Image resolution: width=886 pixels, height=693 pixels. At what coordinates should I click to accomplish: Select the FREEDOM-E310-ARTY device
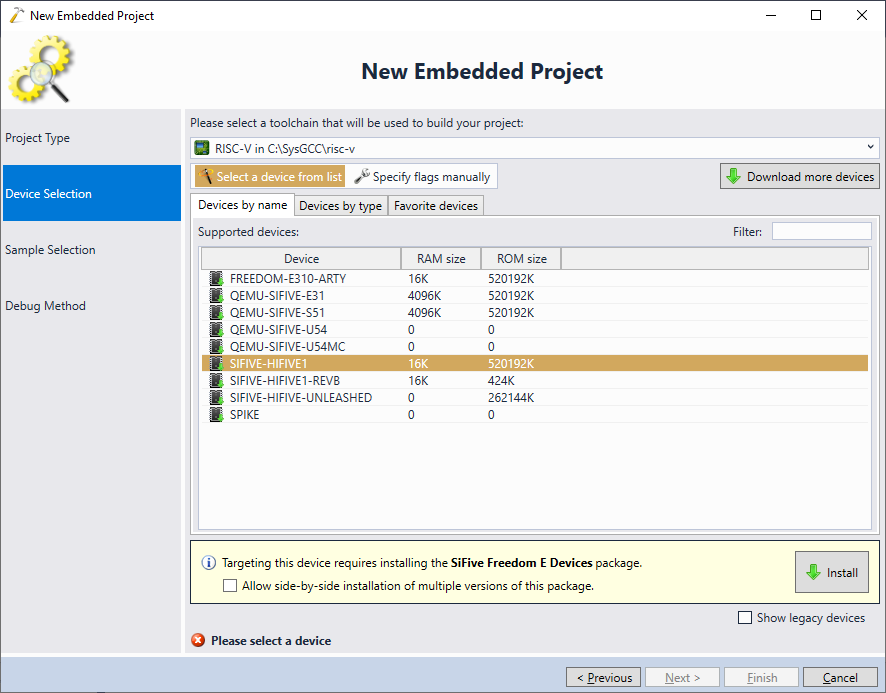(288, 278)
